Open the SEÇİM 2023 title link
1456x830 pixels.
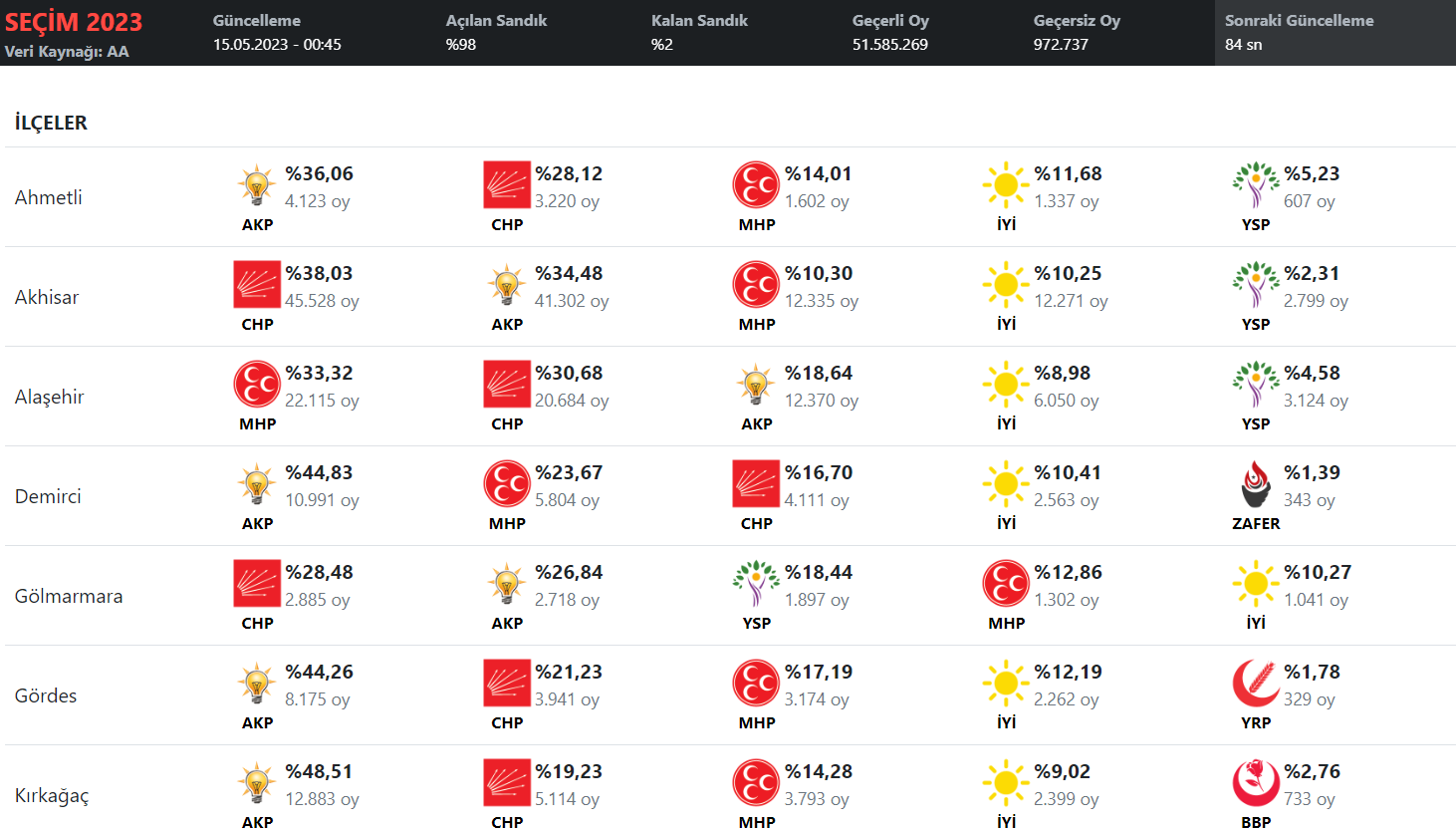(74, 22)
